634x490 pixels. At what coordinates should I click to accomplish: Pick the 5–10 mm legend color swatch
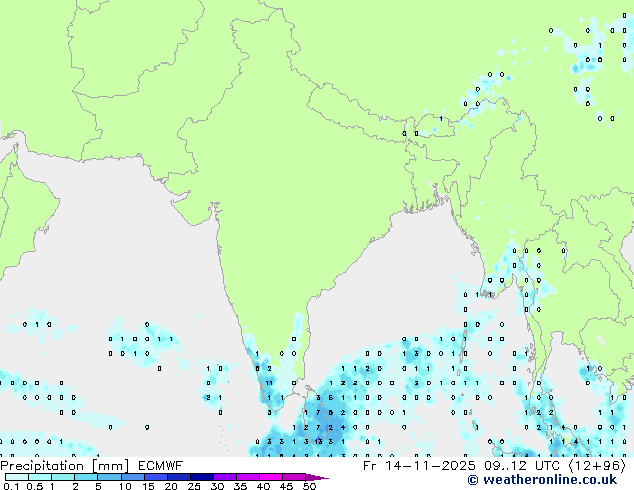pos(109,477)
